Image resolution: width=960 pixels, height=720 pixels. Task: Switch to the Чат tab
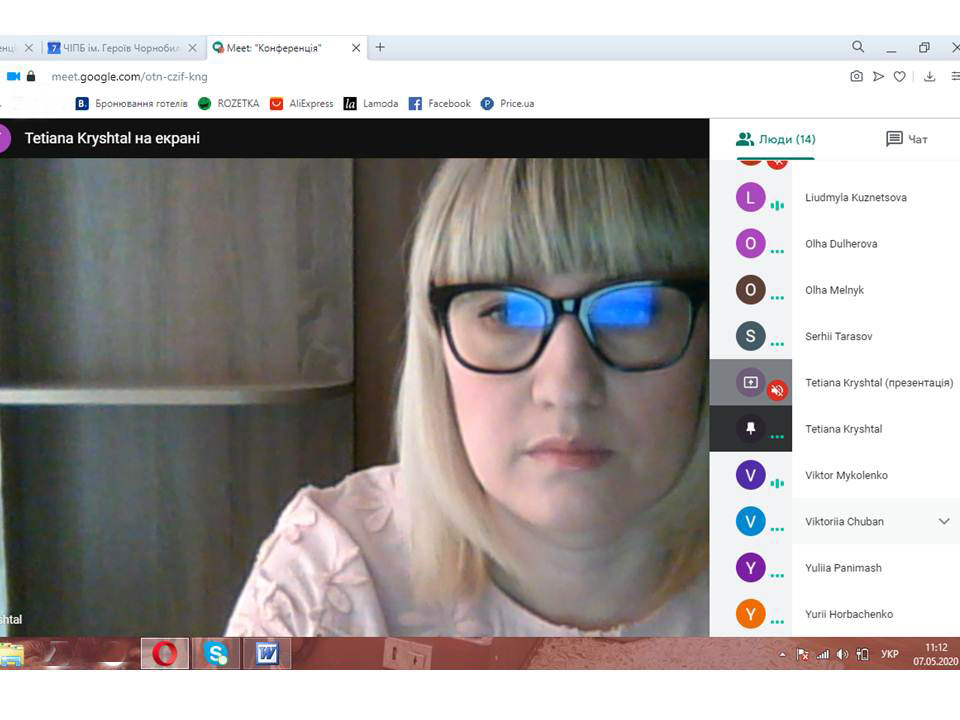click(907, 139)
